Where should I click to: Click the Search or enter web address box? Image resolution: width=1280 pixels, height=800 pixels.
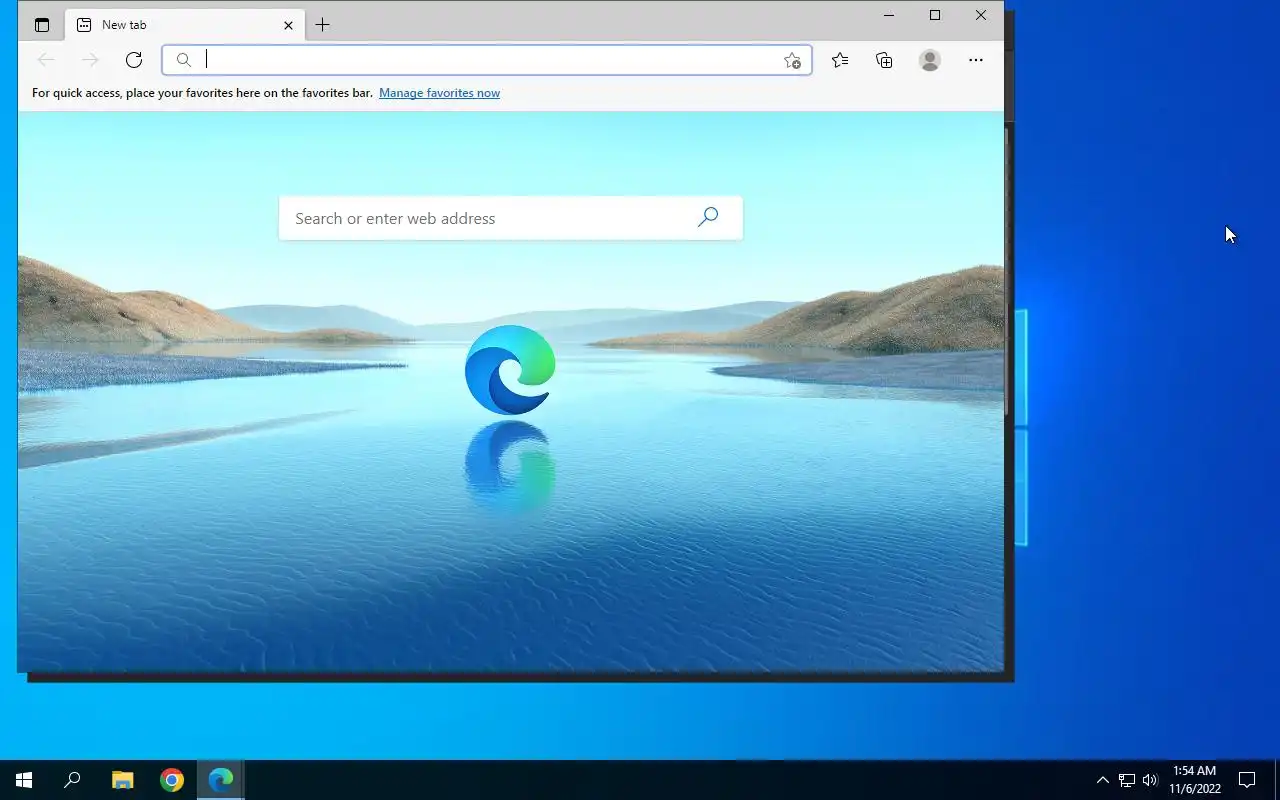click(510, 218)
